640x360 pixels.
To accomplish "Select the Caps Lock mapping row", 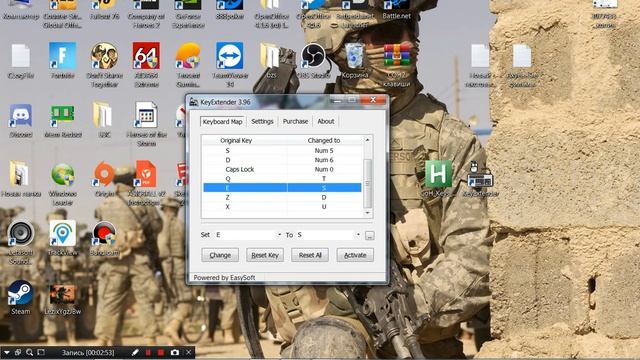I will click(282, 169).
